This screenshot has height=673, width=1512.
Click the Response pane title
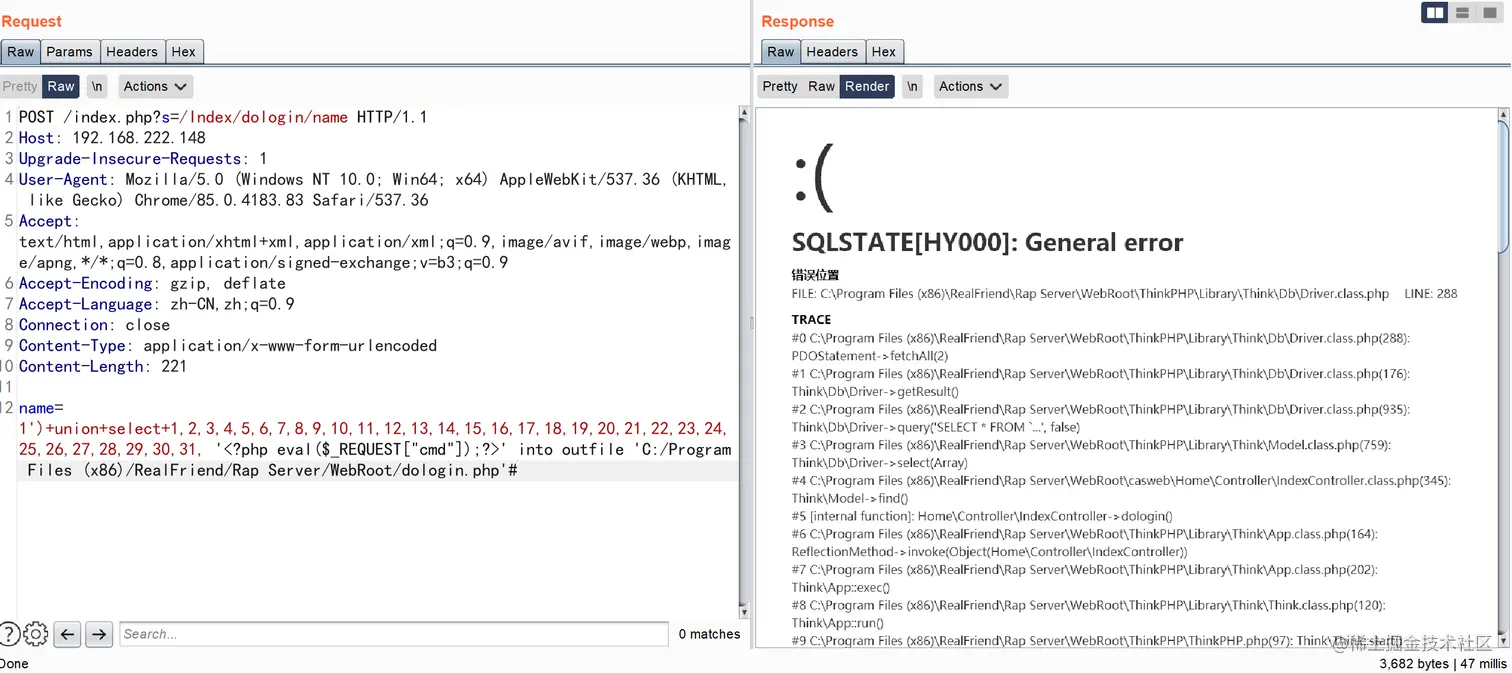pyautogui.click(x=797, y=21)
